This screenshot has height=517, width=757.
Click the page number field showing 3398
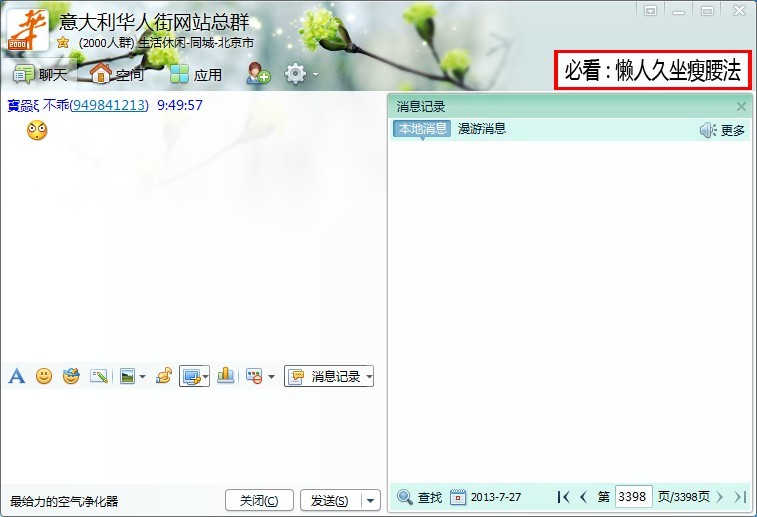[633, 496]
